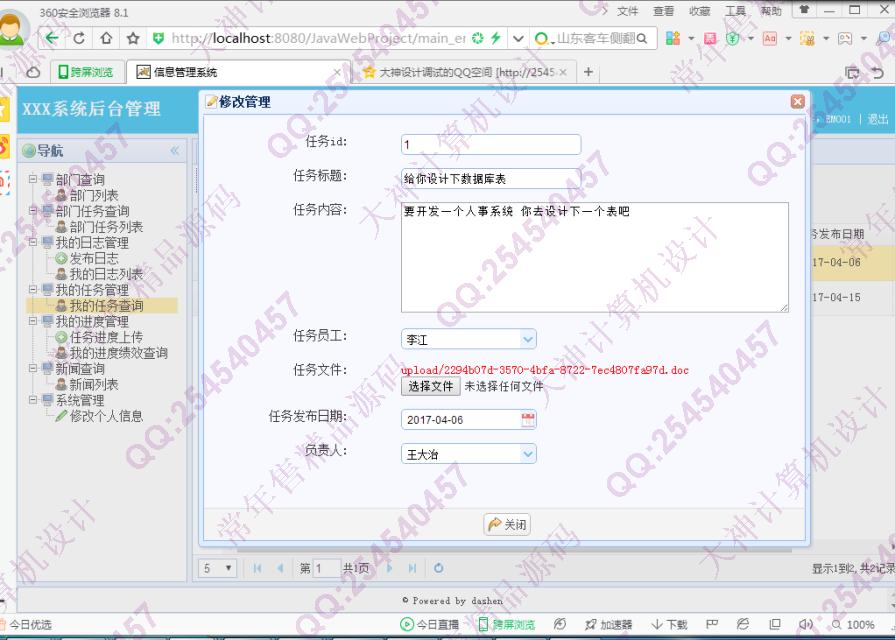Toggle the sound speaker icon in status bar

pyautogui.click(x=805, y=625)
